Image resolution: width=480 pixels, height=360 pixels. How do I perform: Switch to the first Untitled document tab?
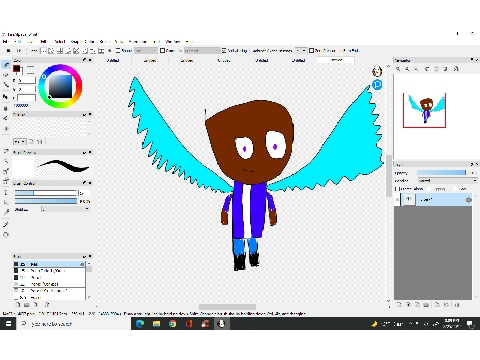coord(113,60)
